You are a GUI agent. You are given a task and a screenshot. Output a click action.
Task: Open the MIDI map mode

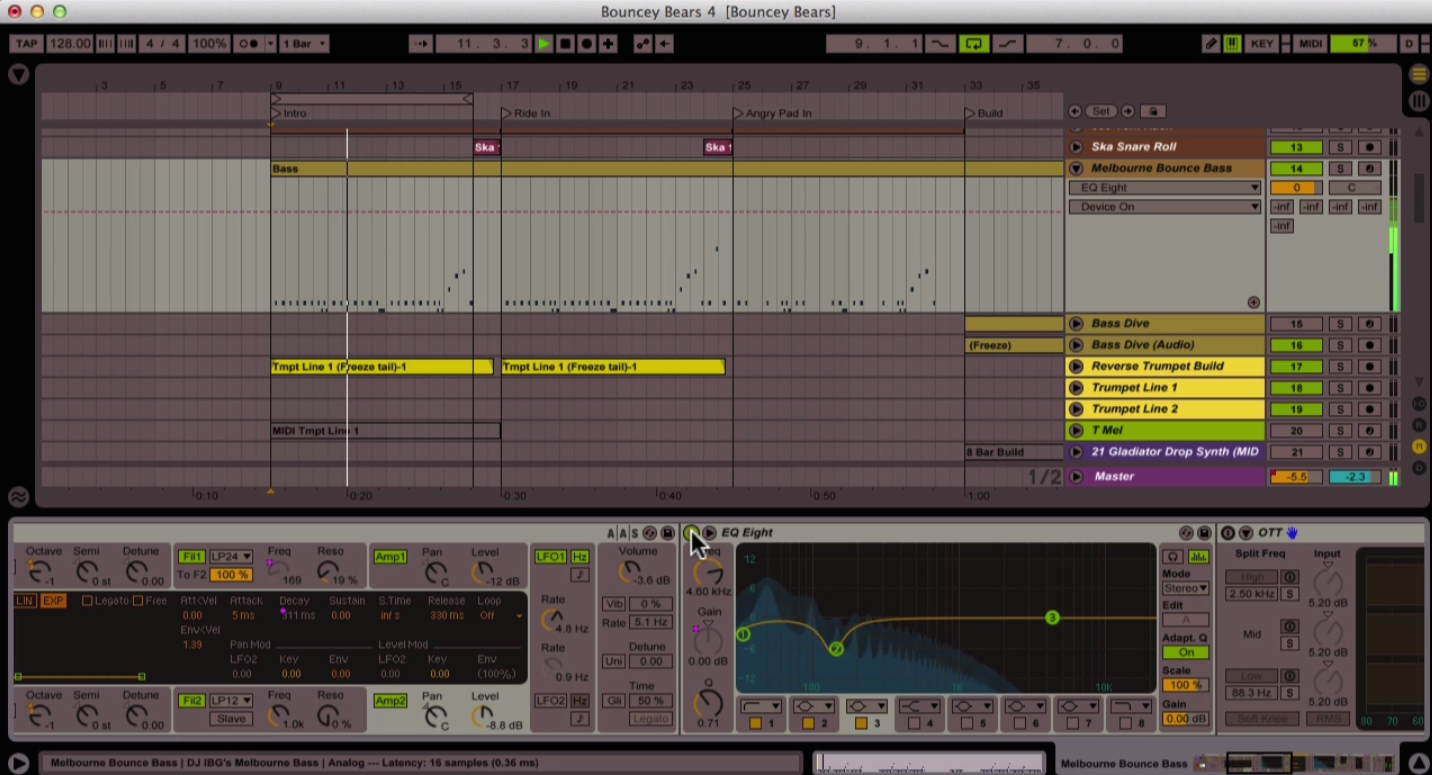tap(1310, 44)
